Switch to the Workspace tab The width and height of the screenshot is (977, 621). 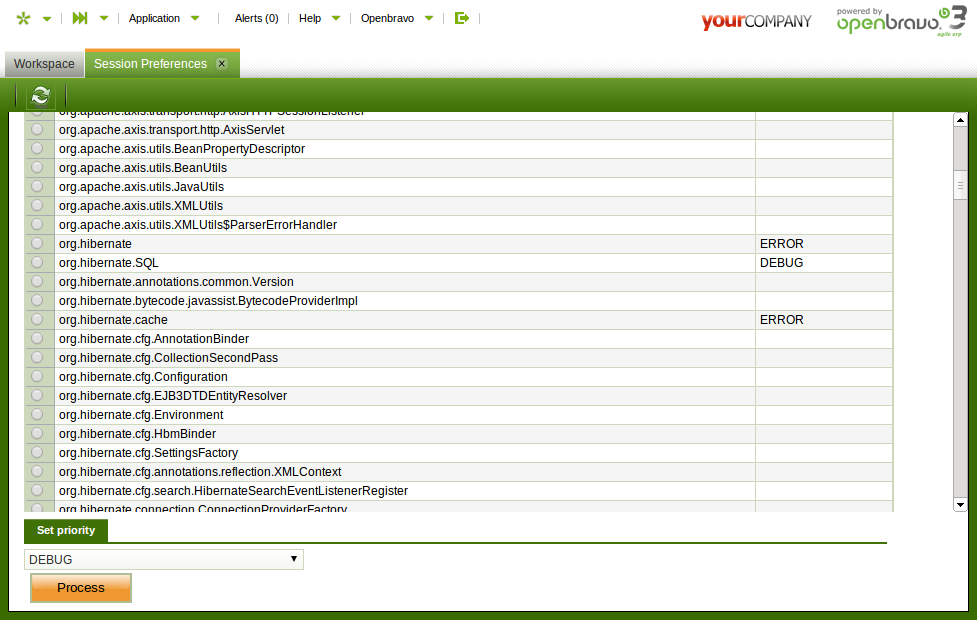(44, 64)
